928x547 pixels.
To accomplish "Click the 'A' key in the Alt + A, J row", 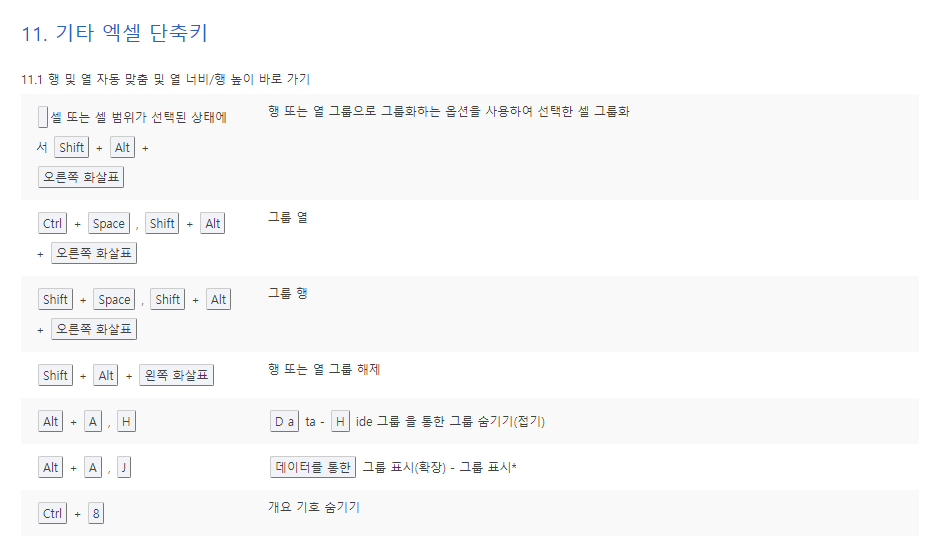I will [93, 467].
